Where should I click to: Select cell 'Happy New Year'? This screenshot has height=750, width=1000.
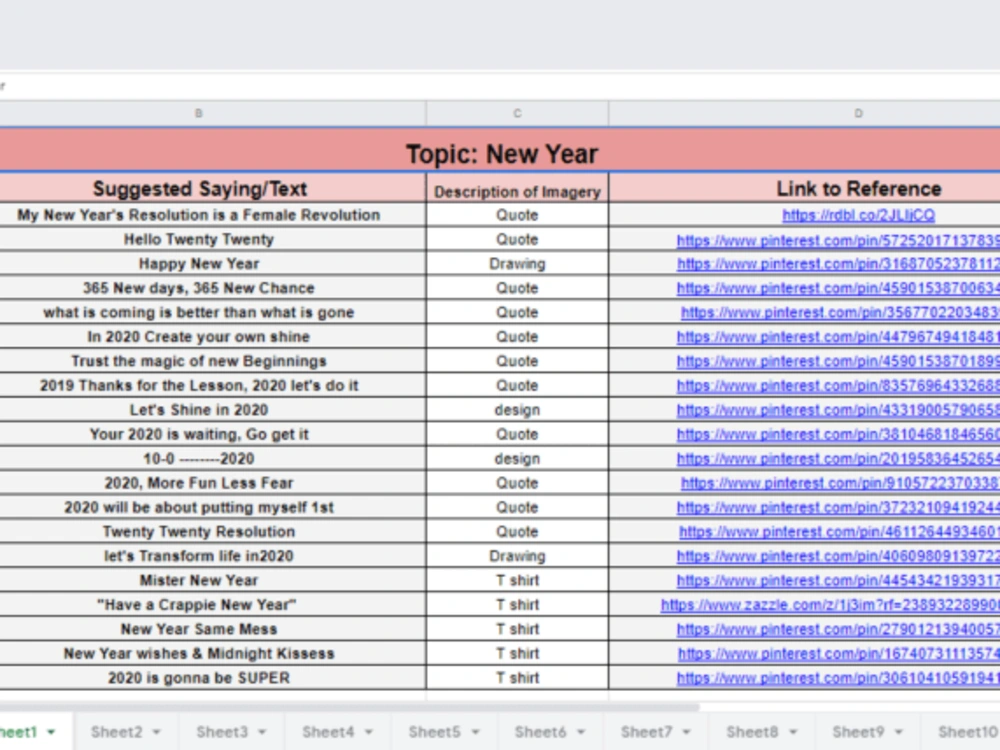[212, 263]
